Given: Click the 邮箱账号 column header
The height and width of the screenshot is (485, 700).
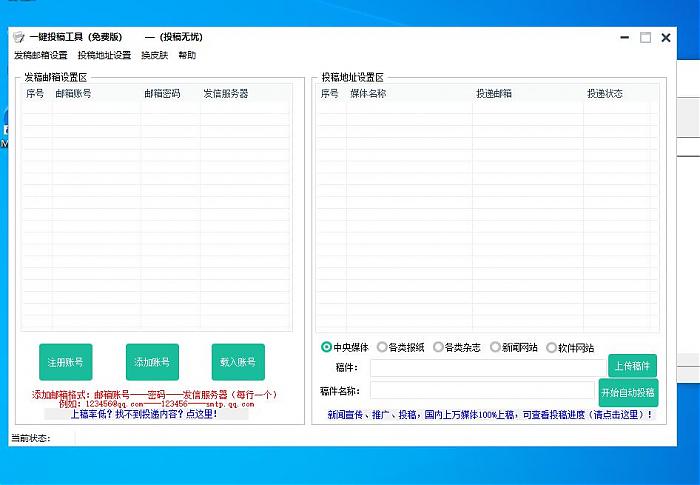Looking at the screenshot, I should (73, 94).
